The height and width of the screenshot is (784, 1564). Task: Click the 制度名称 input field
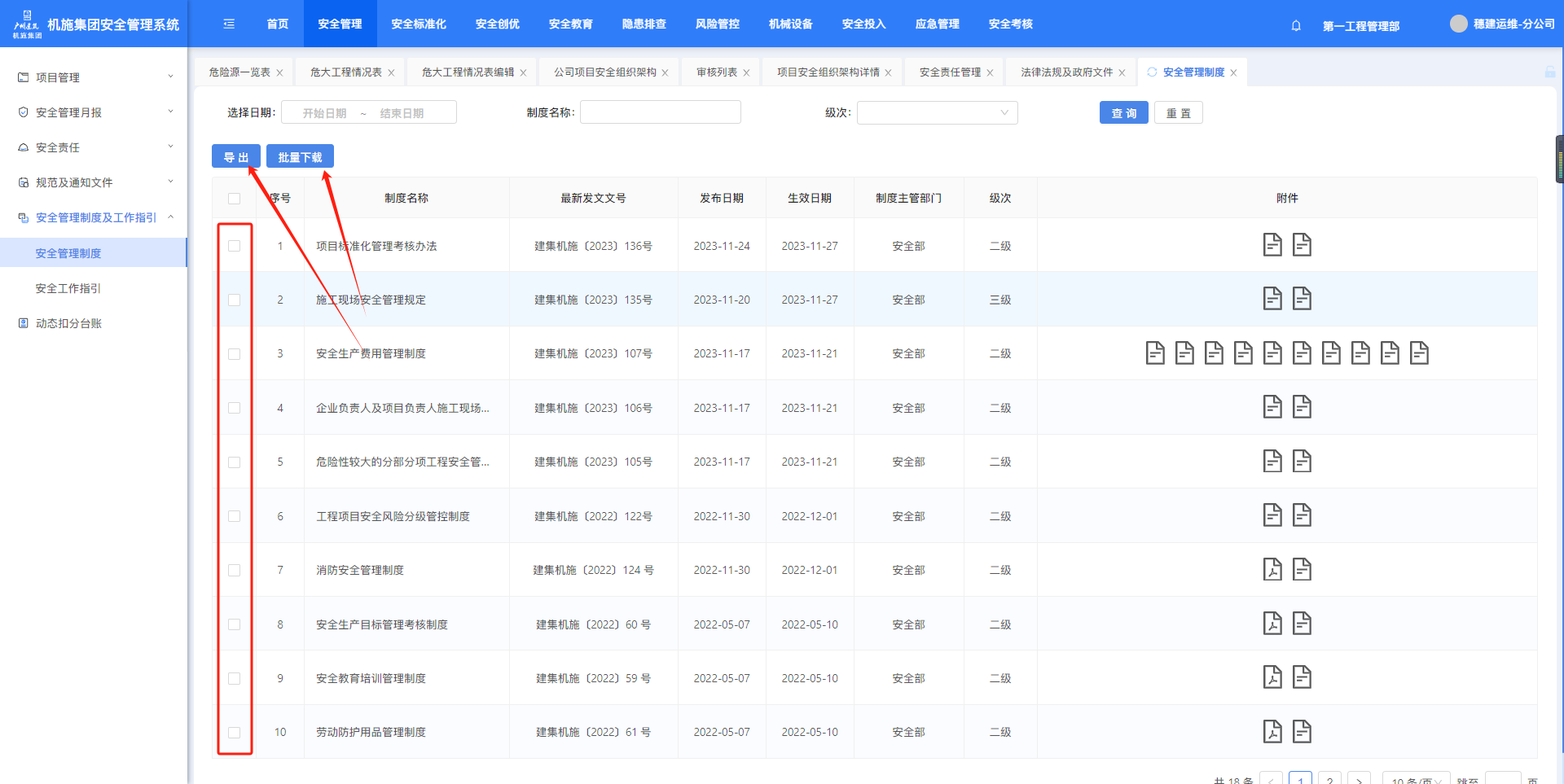[660, 113]
